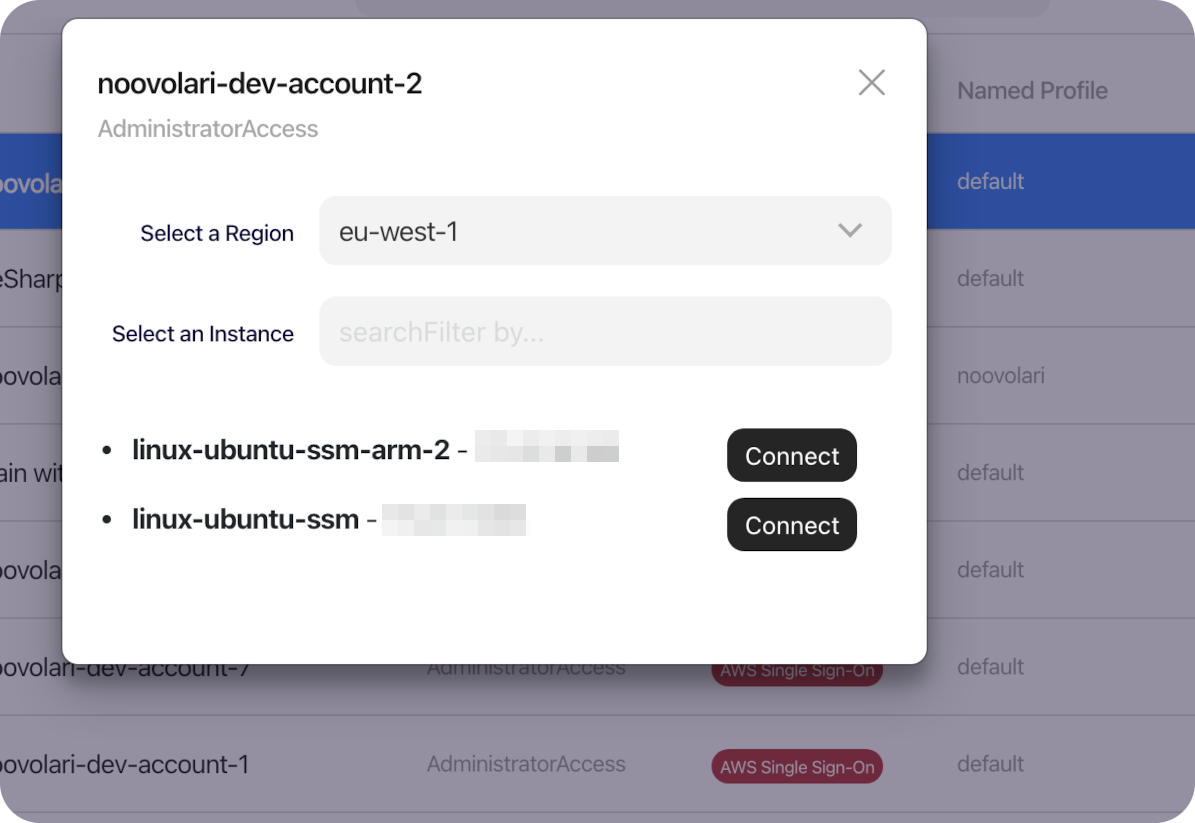Click the 'AdministratorAccess' subtitle in the dialog
This screenshot has width=1195, height=823.
(208, 129)
